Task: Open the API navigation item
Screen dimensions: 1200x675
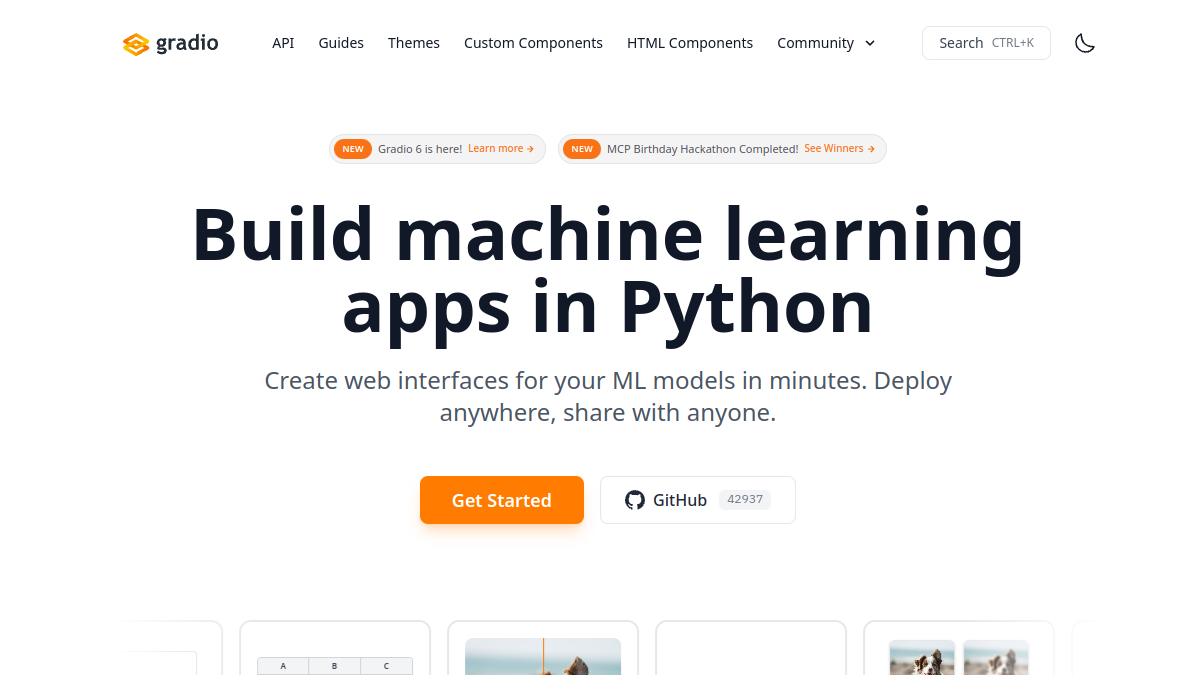Action: (x=283, y=43)
